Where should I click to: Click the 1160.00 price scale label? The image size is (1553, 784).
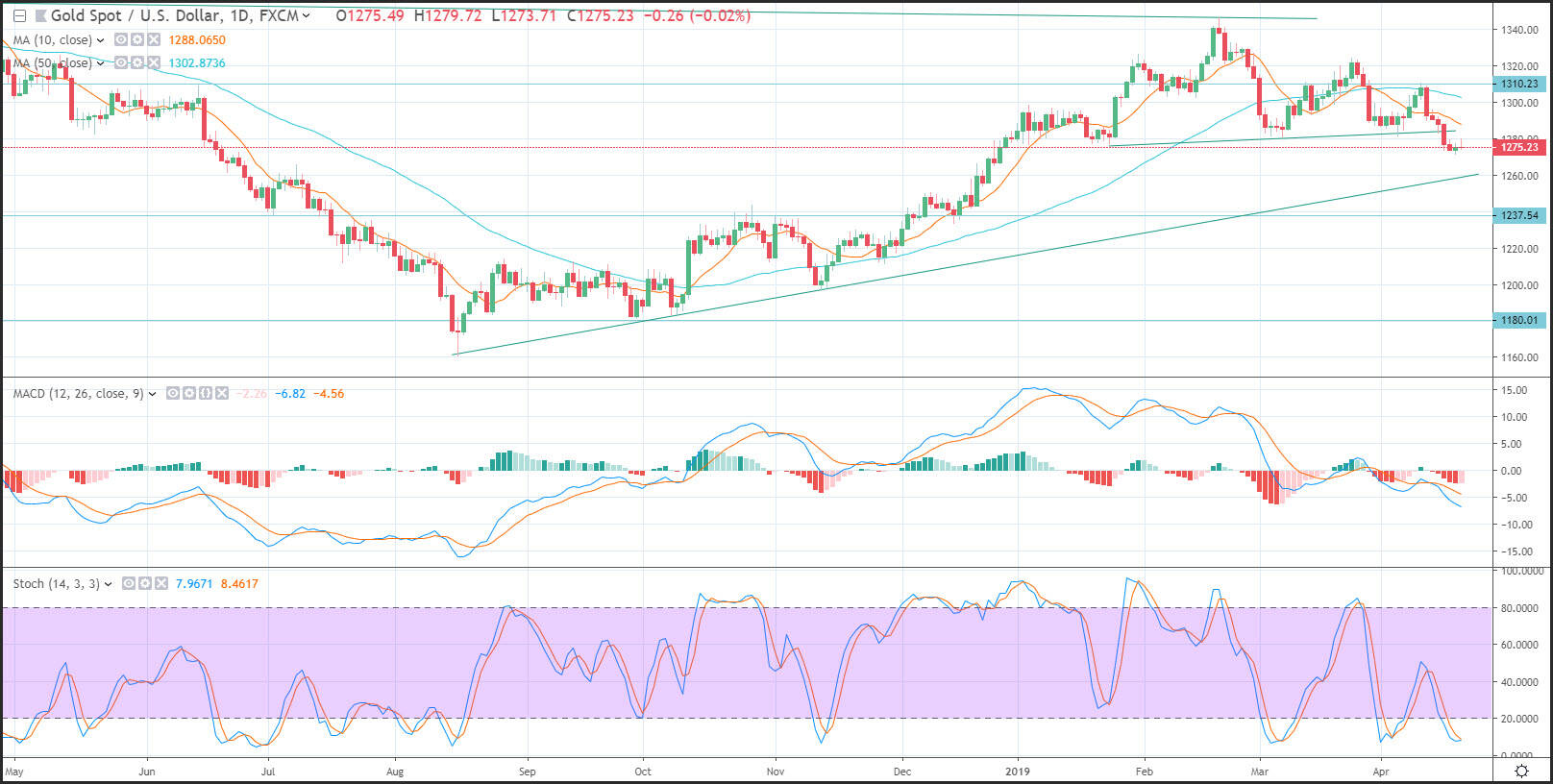tap(1520, 357)
